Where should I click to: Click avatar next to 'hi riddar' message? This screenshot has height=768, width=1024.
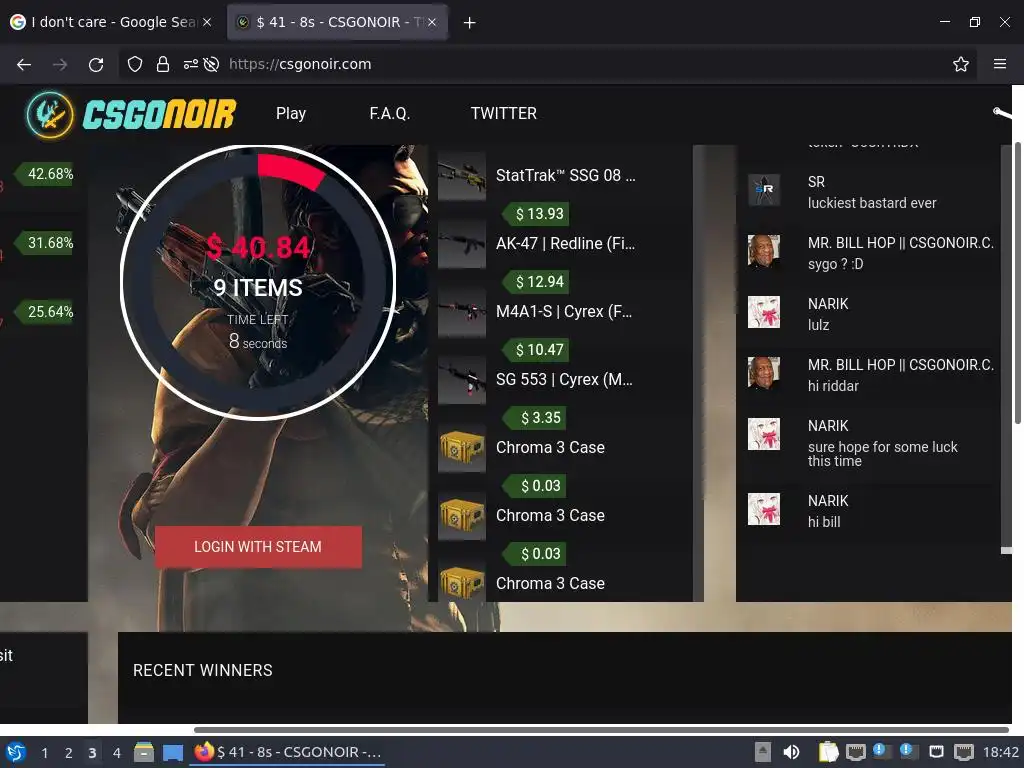coord(763,373)
